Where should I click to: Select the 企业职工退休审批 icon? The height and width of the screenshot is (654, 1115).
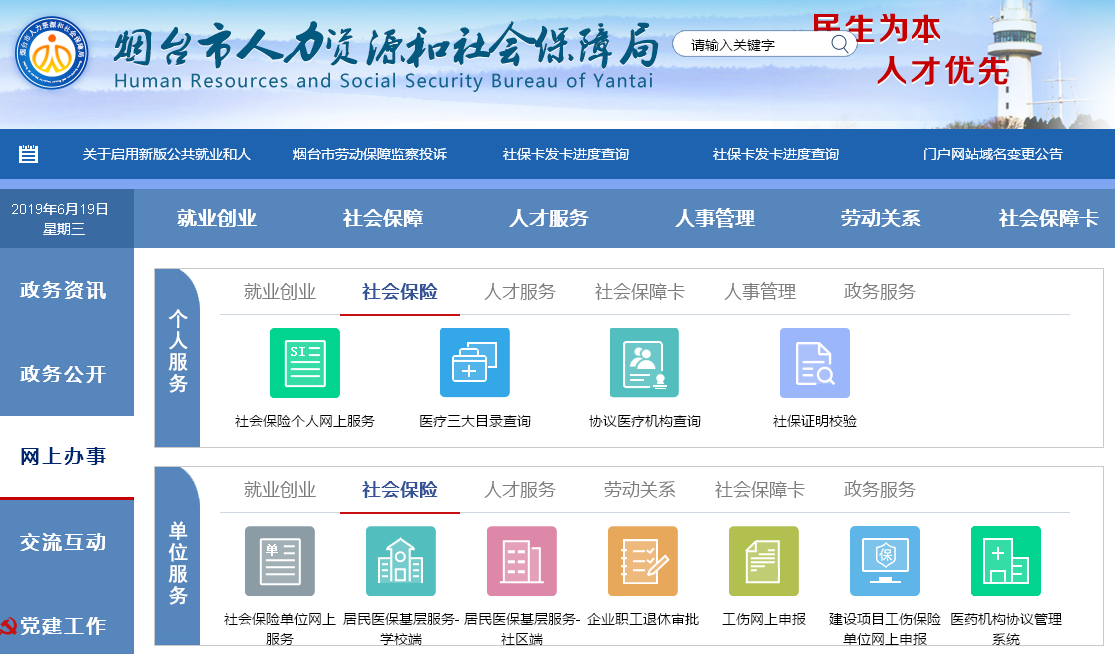coord(642,561)
